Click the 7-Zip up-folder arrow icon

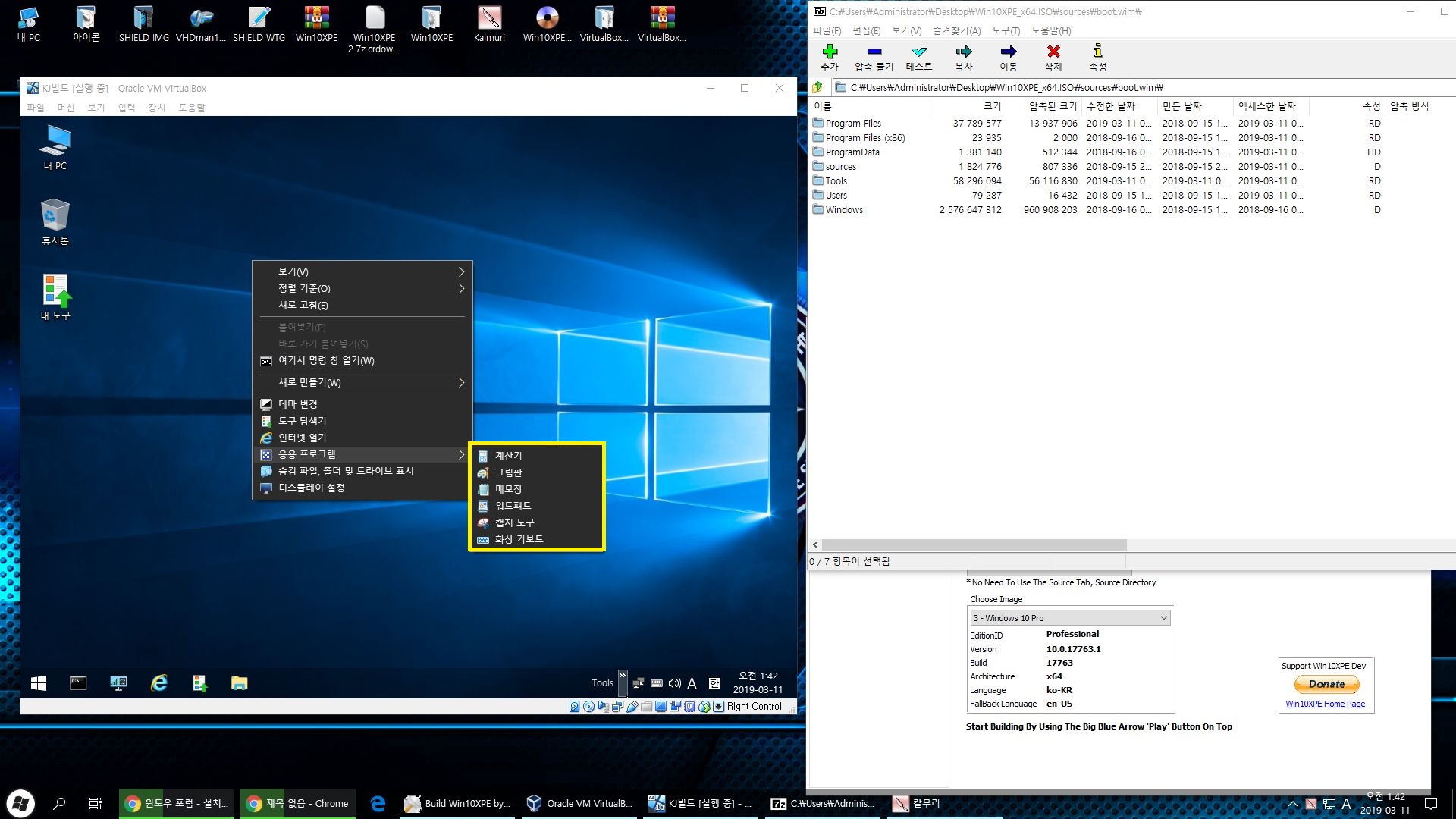pyautogui.click(x=817, y=87)
